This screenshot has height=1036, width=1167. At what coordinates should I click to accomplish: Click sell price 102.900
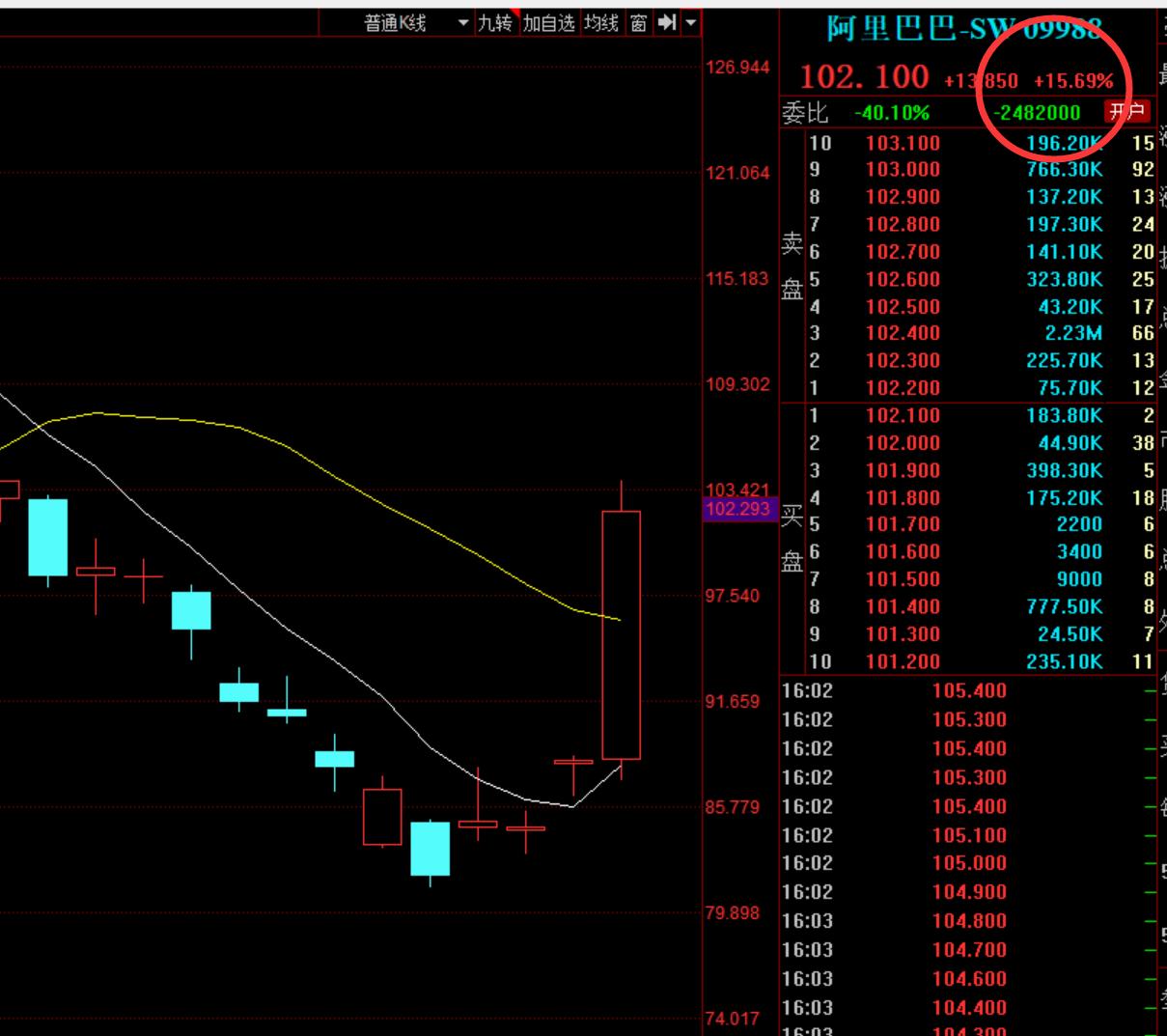(x=903, y=197)
